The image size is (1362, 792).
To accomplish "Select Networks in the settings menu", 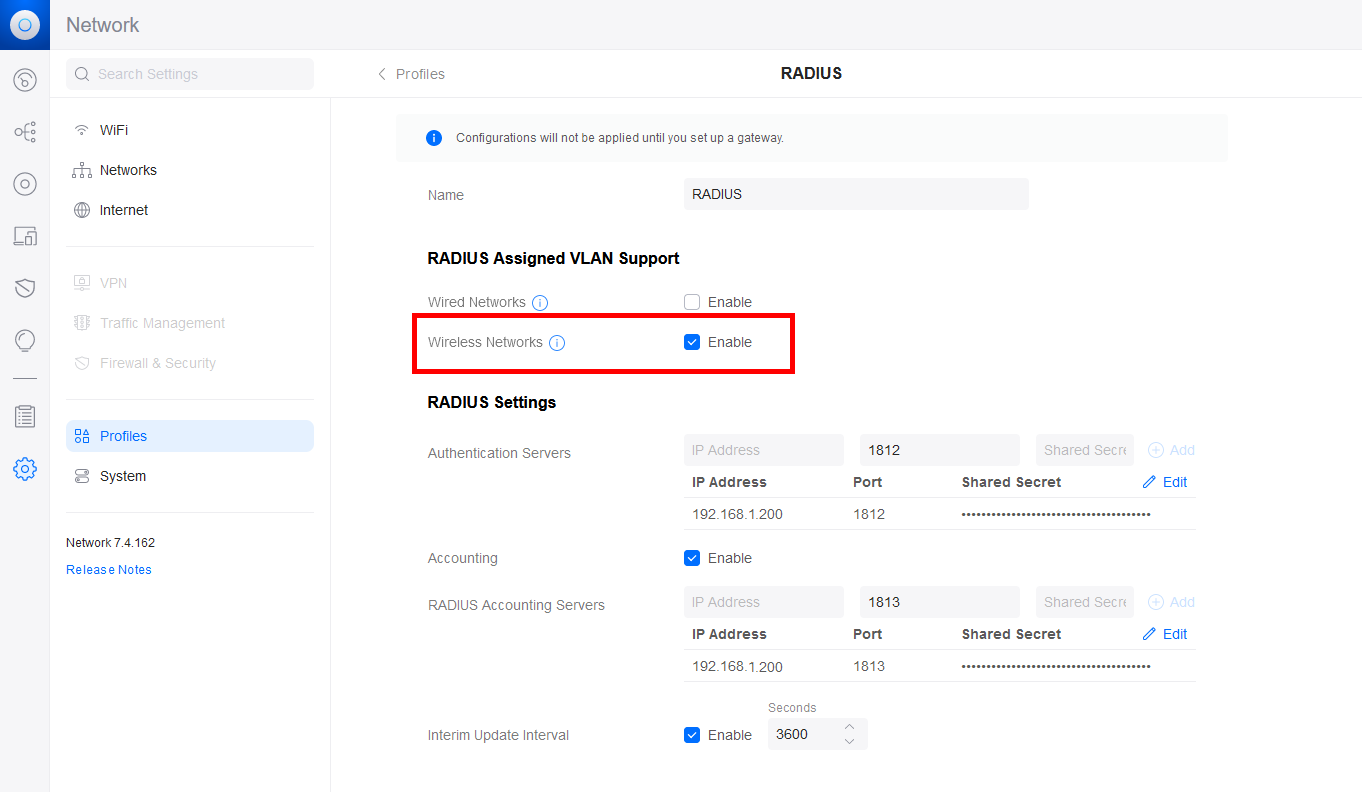I will [x=127, y=169].
